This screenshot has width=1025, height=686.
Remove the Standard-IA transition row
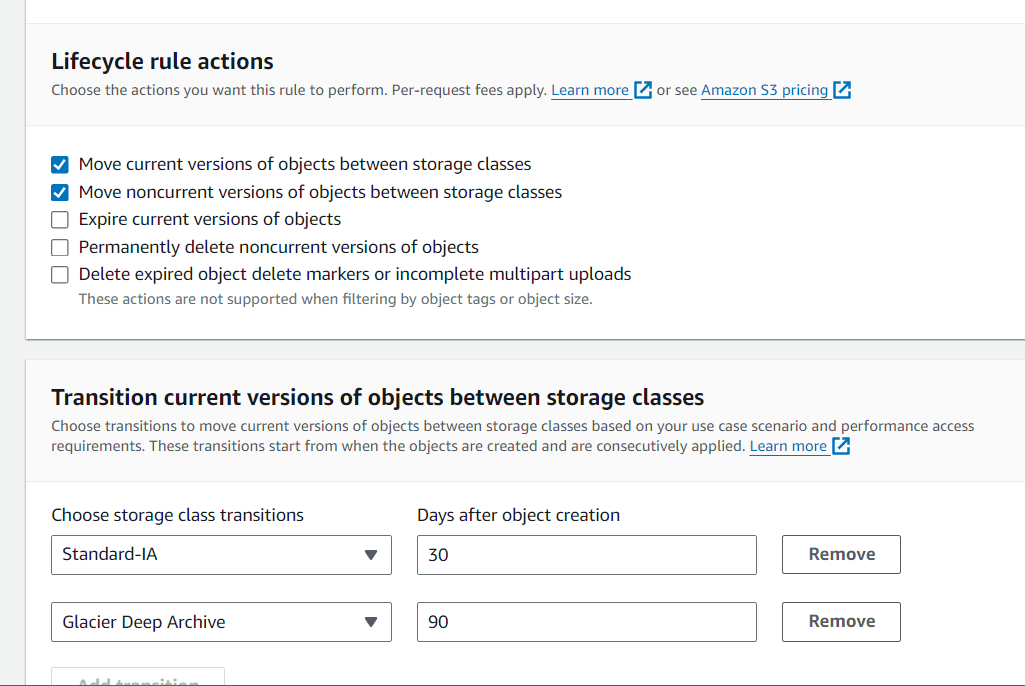point(841,555)
